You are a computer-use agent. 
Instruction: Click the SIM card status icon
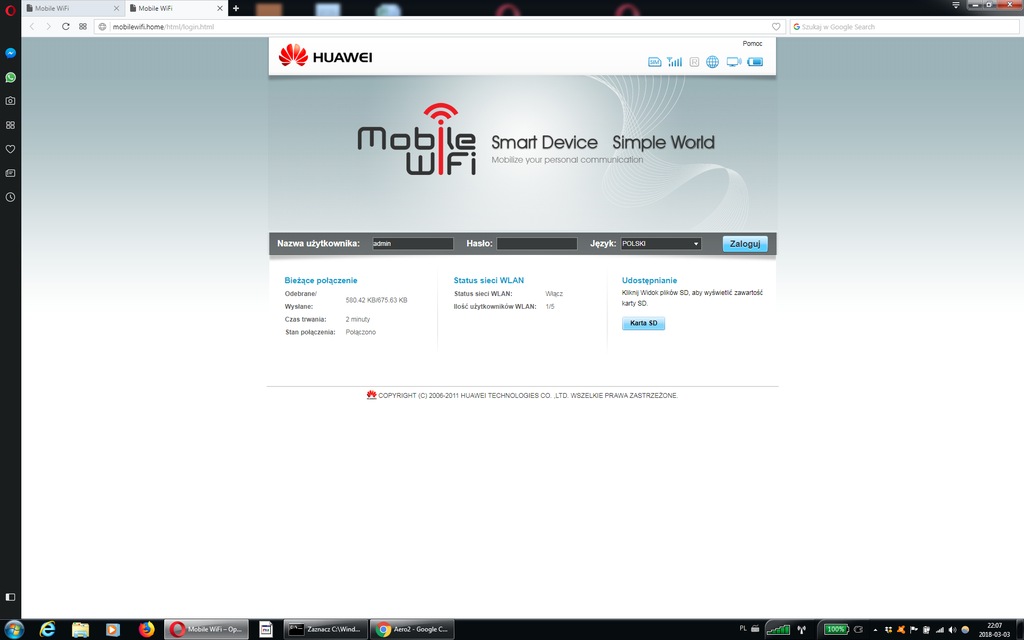(x=654, y=62)
